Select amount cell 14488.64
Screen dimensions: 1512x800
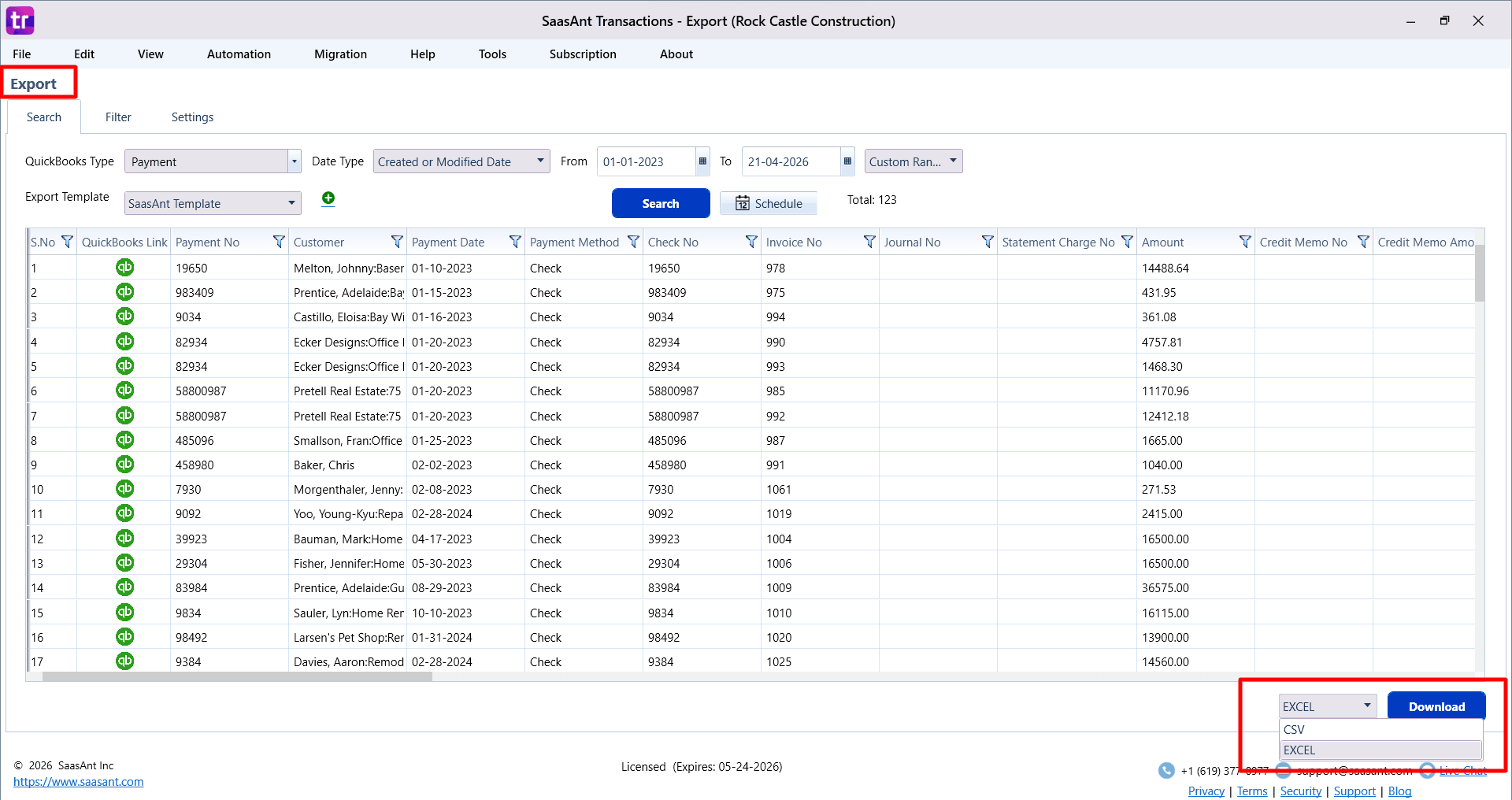[x=1196, y=268]
